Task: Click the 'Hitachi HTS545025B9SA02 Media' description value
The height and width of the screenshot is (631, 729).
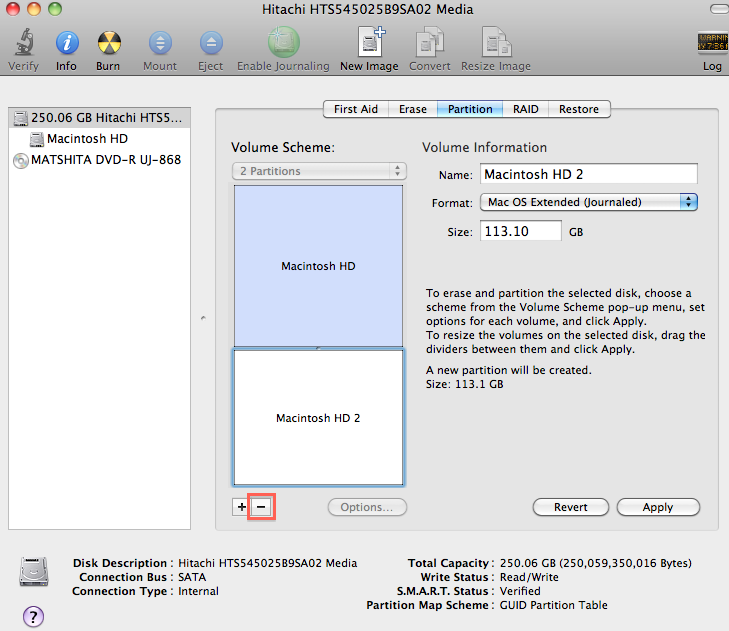Action: click(267, 563)
